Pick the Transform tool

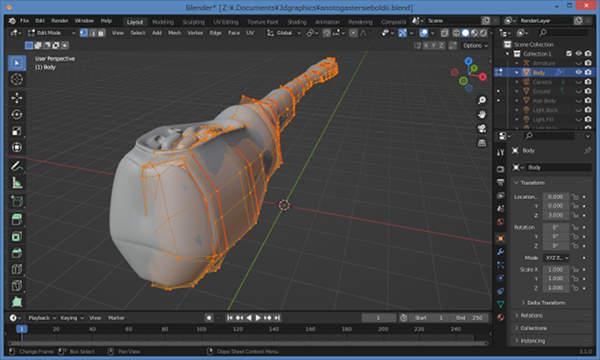click(x=17, y=147)
